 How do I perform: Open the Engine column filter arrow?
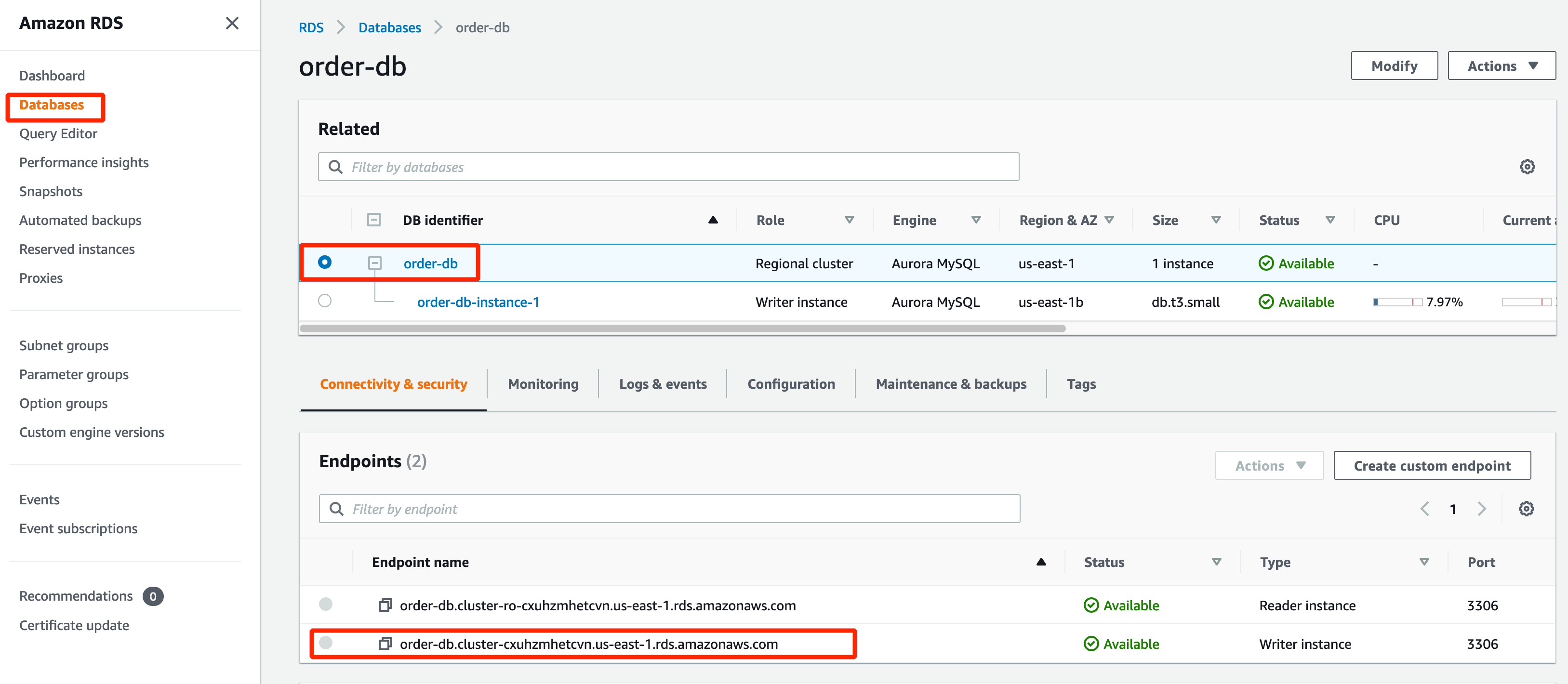[976, 220]
